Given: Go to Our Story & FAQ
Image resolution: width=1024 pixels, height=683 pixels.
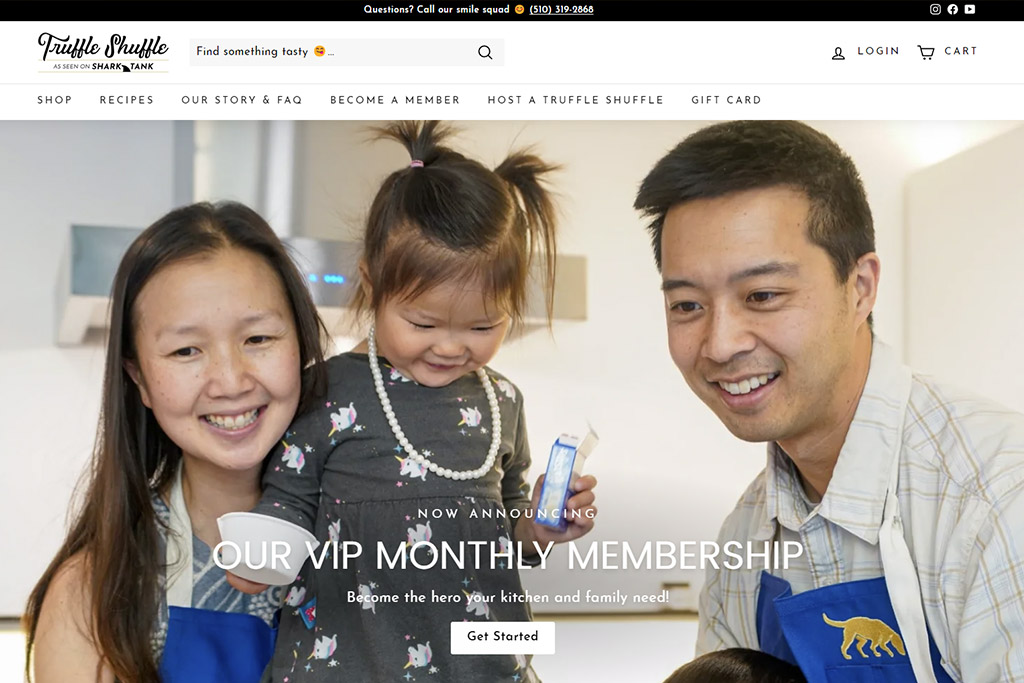Looking at the screenshot, I should click(242, 100).
